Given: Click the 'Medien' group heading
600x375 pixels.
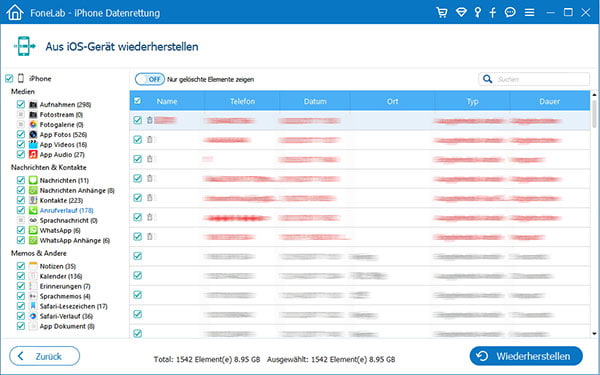Looking at the screenshot, I should click(x=23, y=91).
